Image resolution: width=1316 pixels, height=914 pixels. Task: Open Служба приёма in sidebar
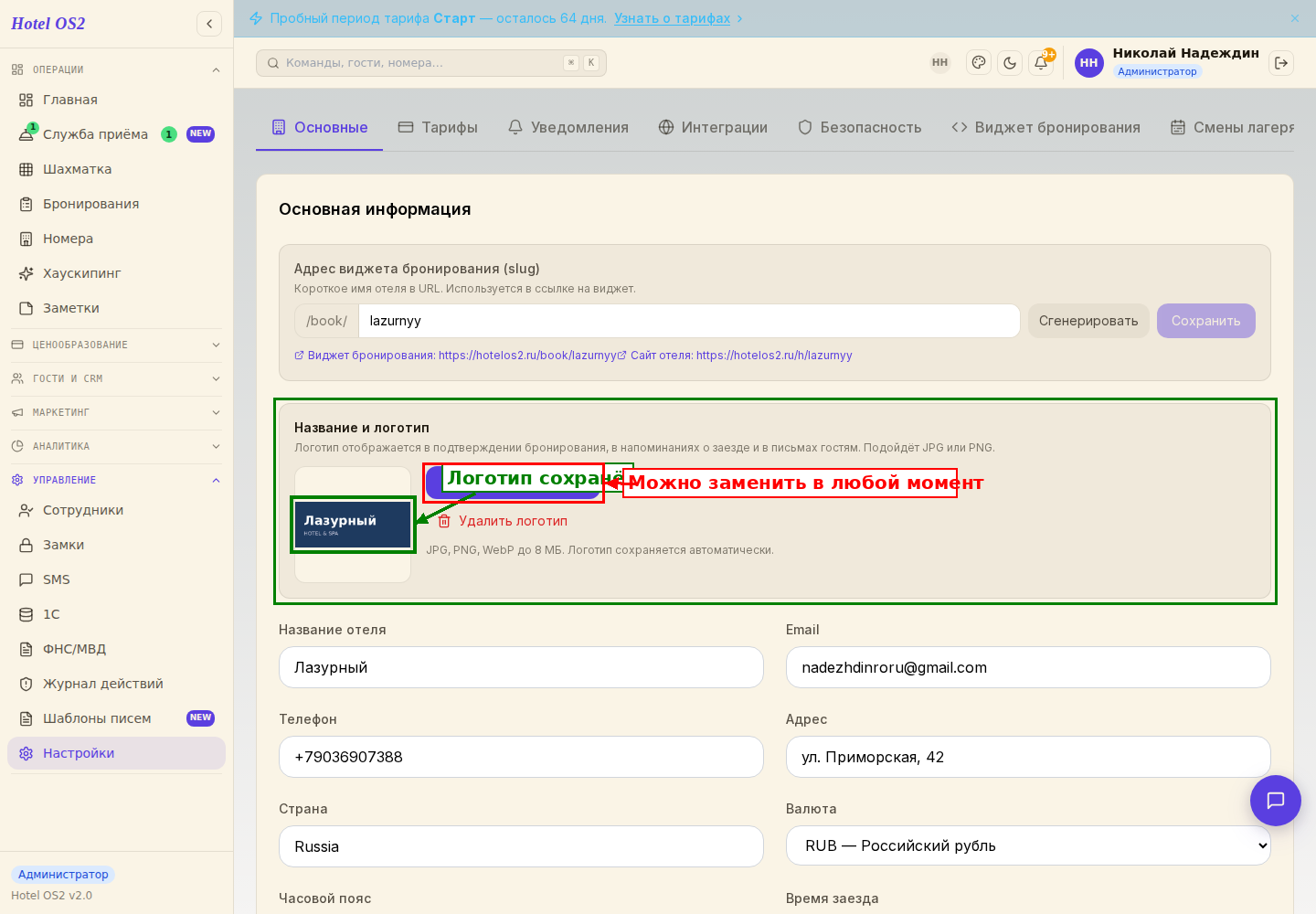pyautogui.click(x=116, y=134)
